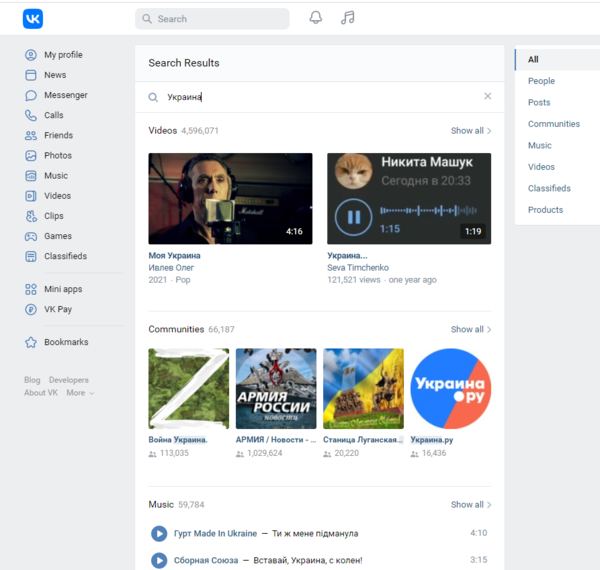600x570 pixels.
Task: Click the top header Search field
Action: [212, 19]
